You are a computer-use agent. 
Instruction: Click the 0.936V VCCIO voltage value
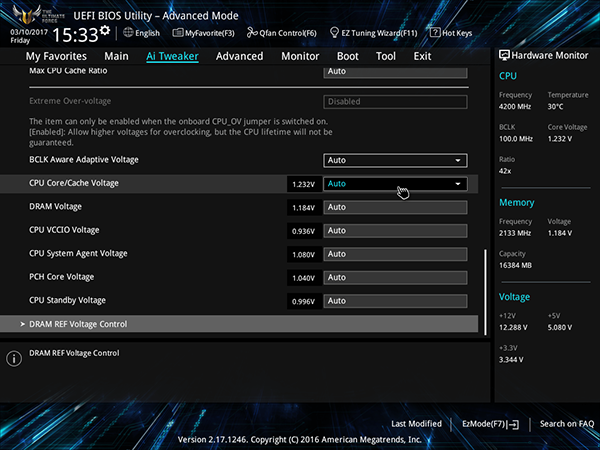coord(304,231)
